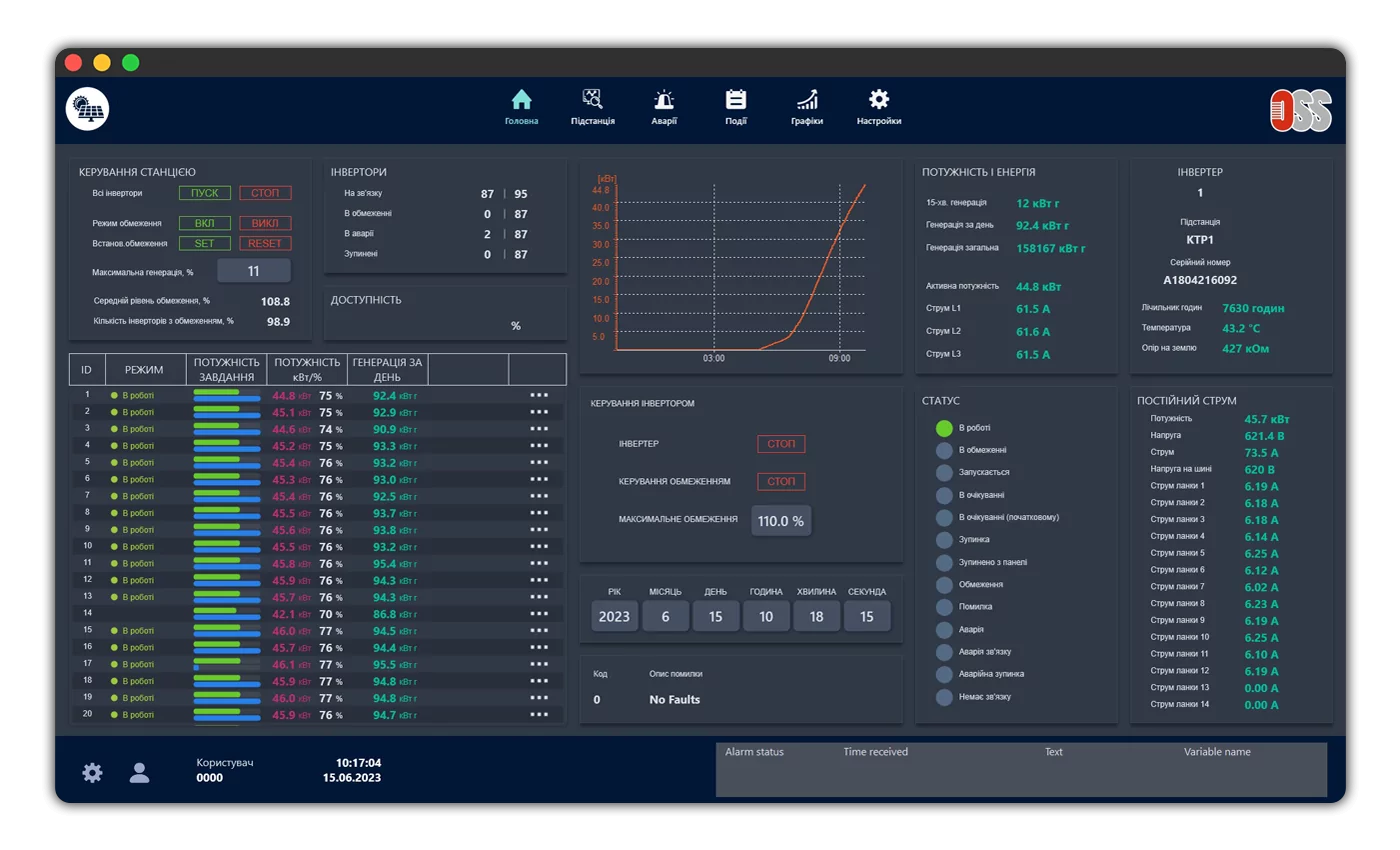Open three-dot menu for inverter row 10
The width and height of the screenshot is (1400, 850).
point(540,546)
